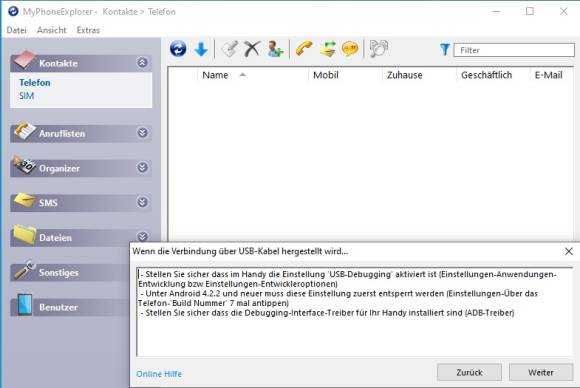Click the E-Mail column header
The height and width of the screenshot is (388, 580).
tap(552, 75)
